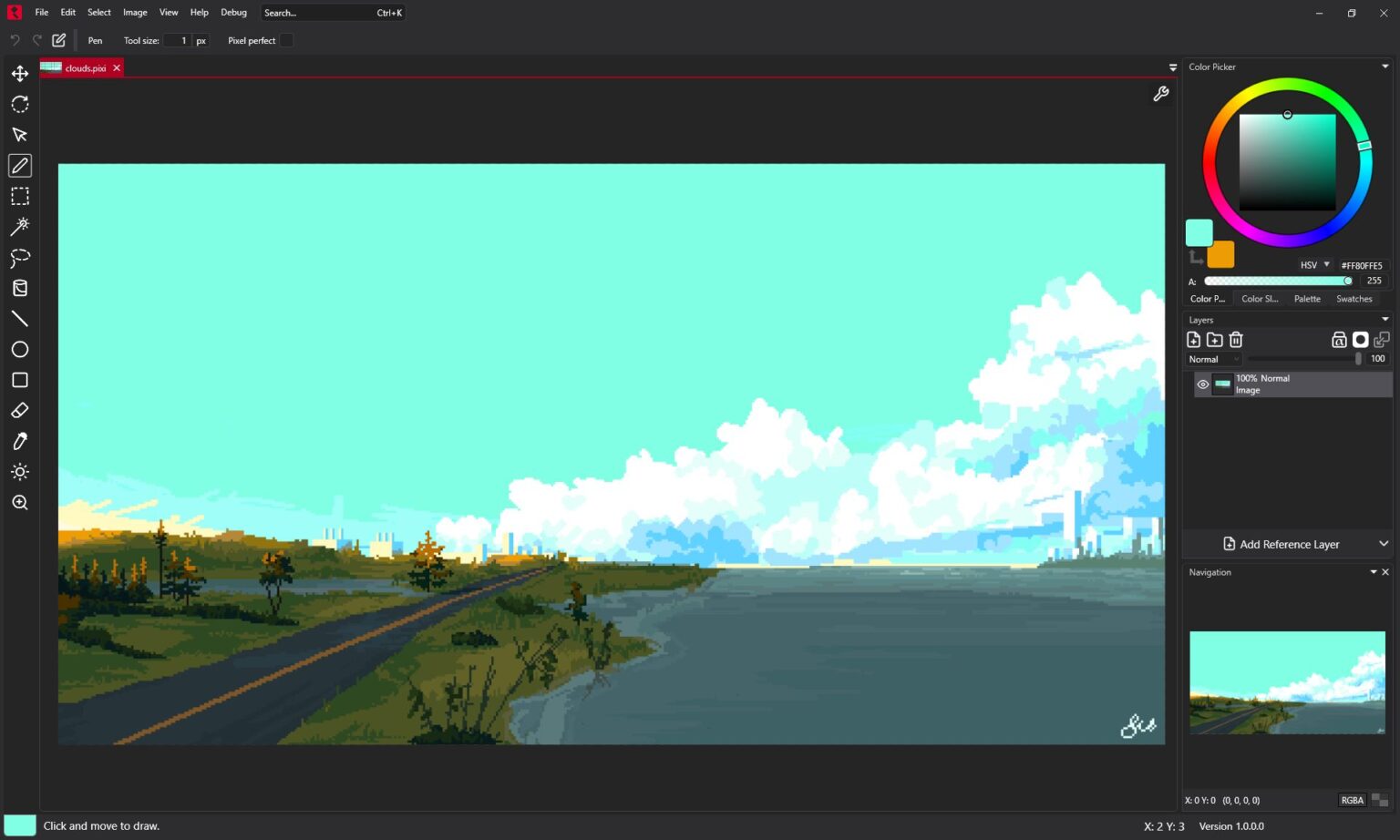Select the Color Picker eyedropper tool

tap(20, 441)
